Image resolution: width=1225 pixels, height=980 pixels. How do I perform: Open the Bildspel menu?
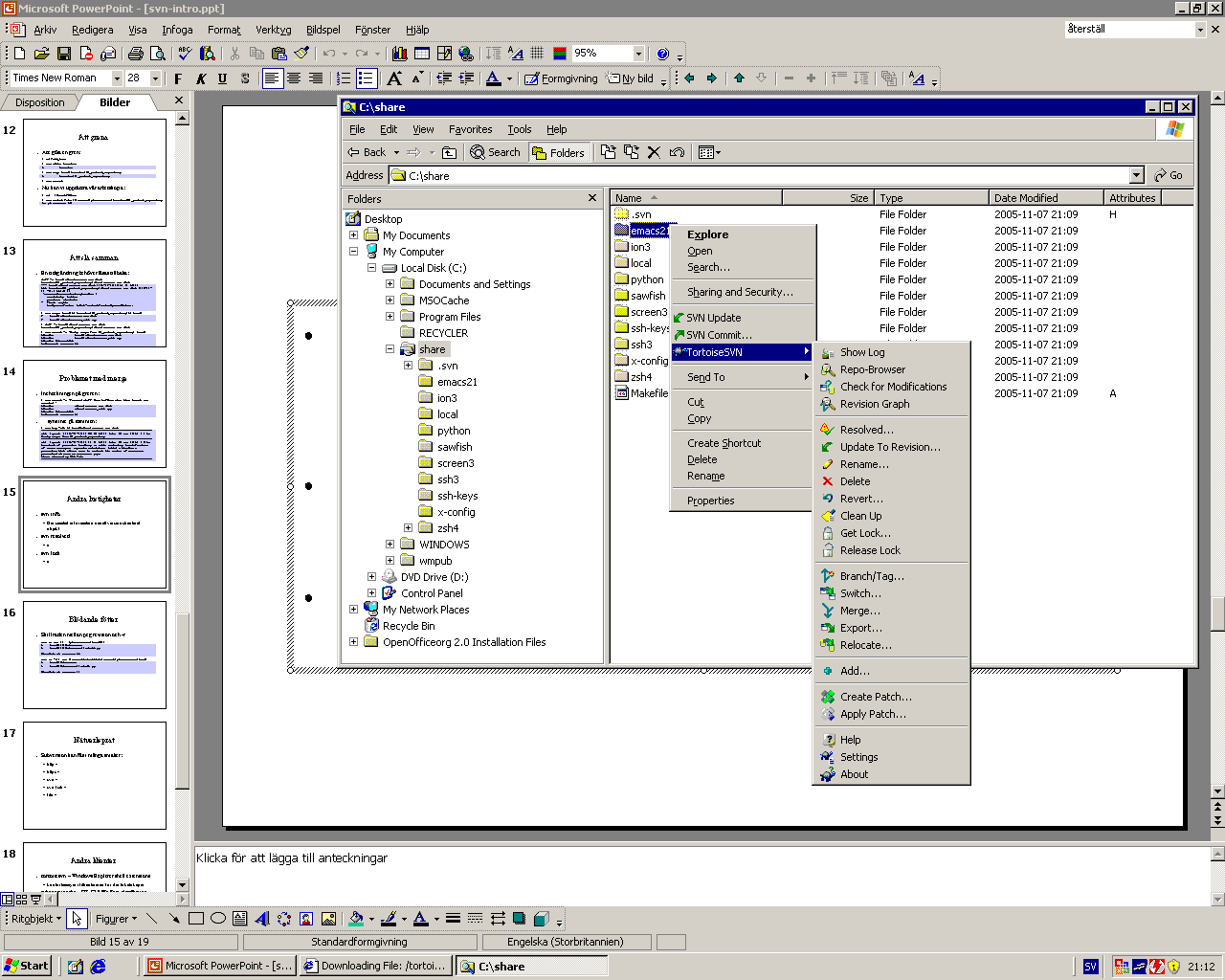coord(323,30)
